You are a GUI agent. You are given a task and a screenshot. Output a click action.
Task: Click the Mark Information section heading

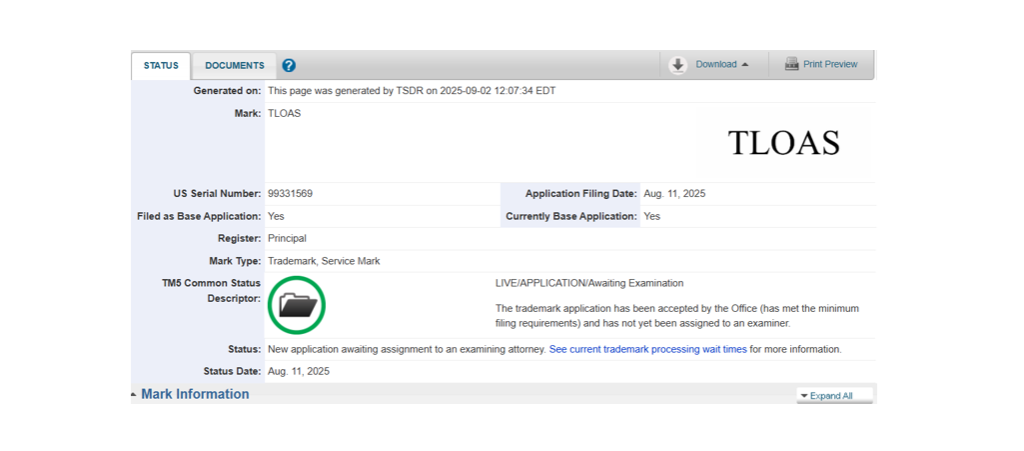pyautogui.click(x=195, y=394)
